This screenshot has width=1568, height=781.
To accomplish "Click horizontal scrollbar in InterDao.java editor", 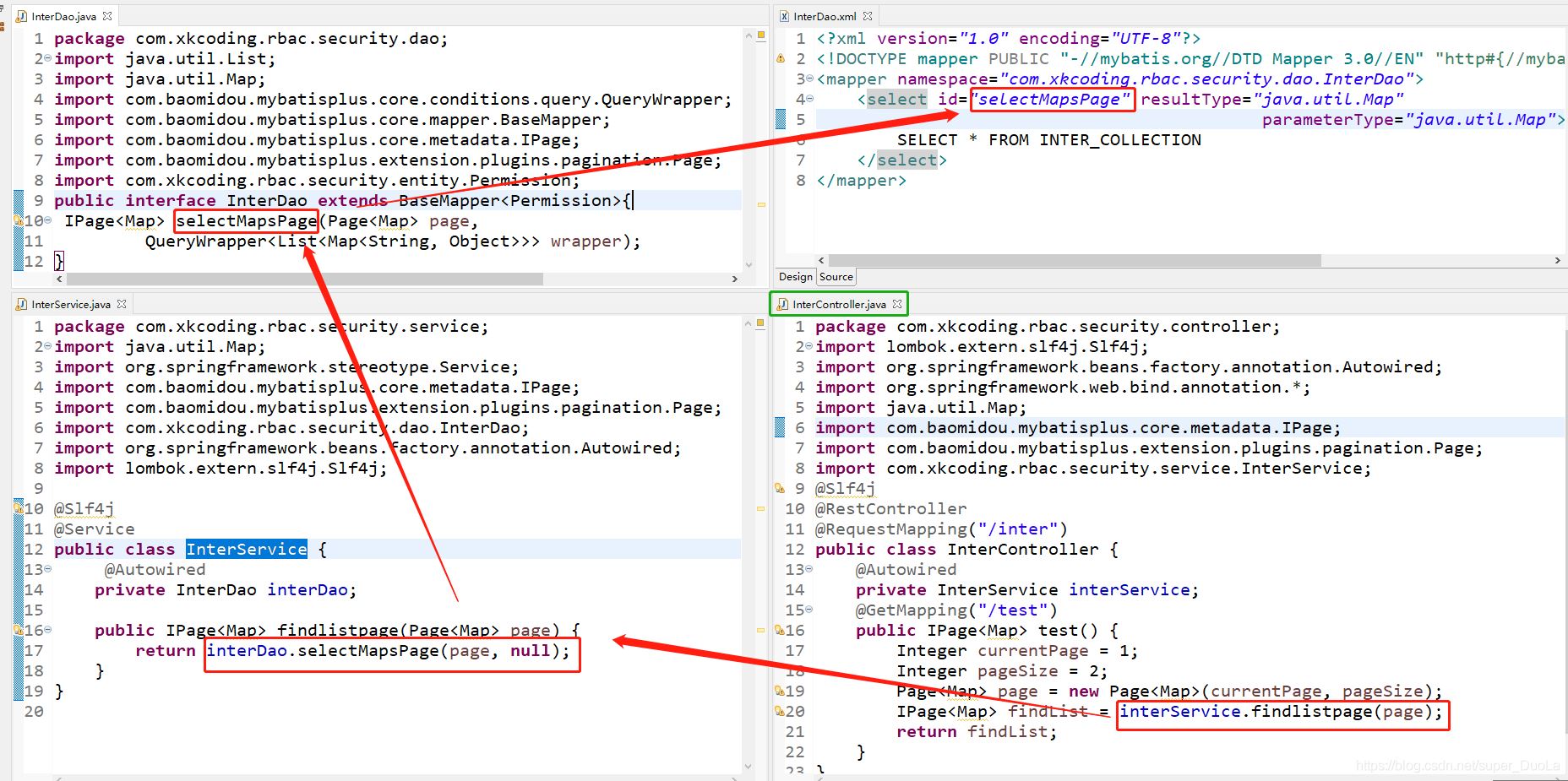I will [304, 279].
